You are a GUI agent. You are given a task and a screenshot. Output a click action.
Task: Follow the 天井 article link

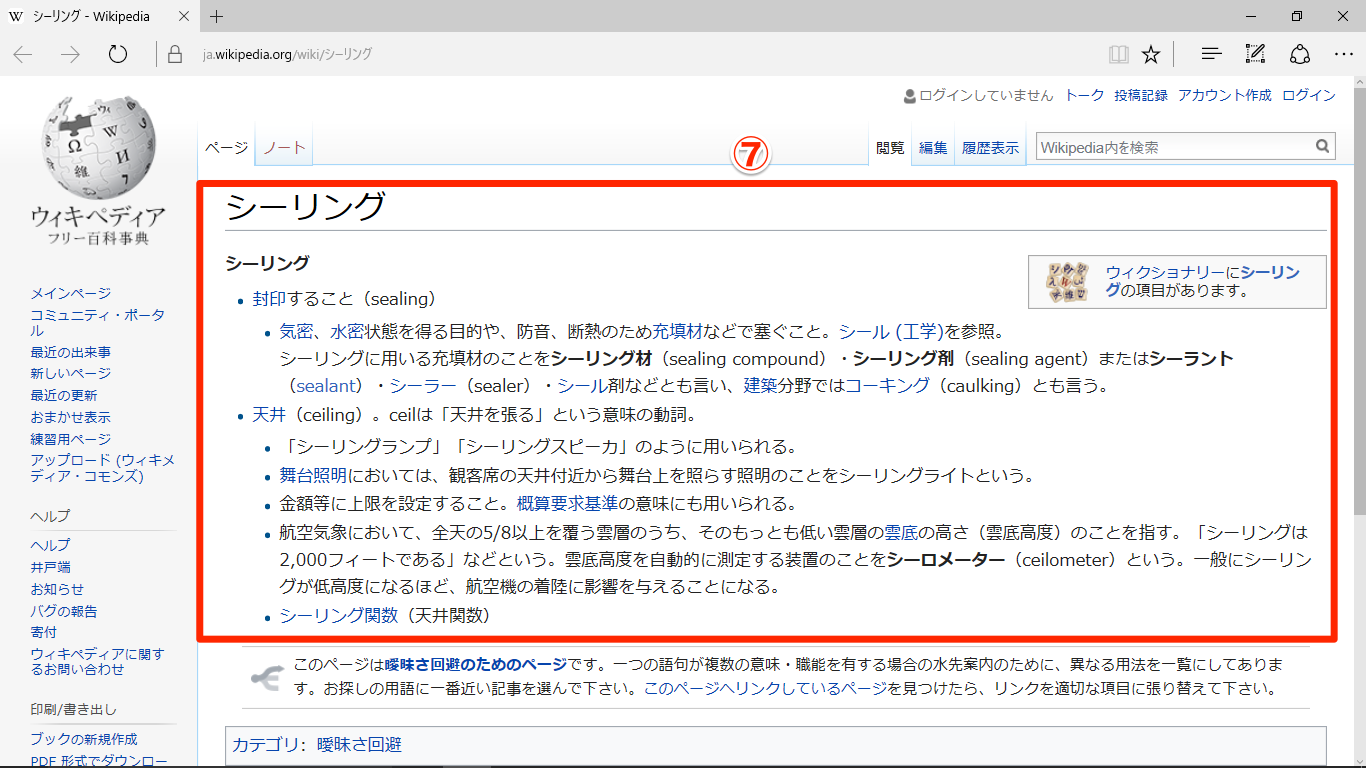270,414
